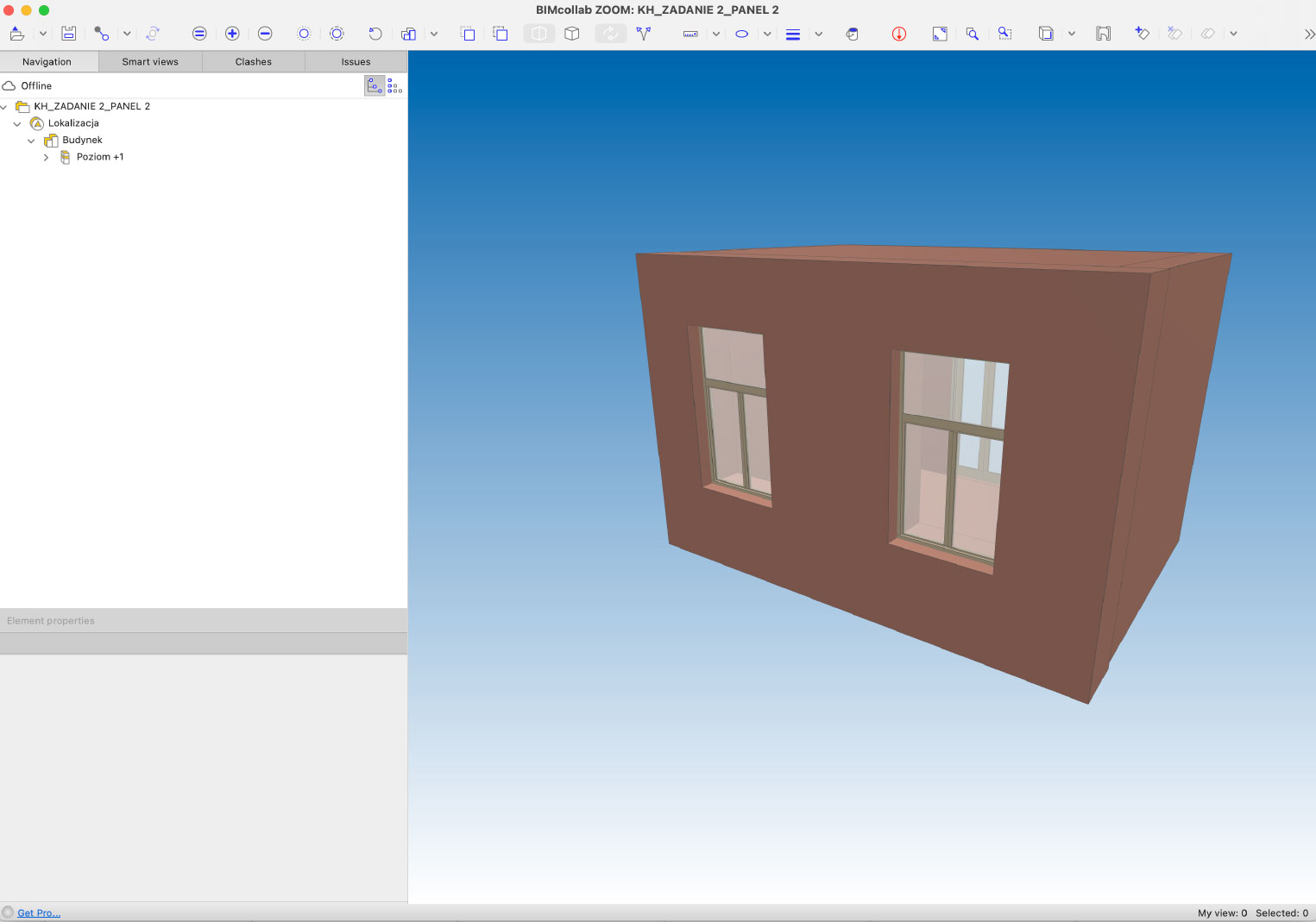Screen dimensions: 1316x922
Task: Click the 3D cube view icon
Action: tap(571, 34)
